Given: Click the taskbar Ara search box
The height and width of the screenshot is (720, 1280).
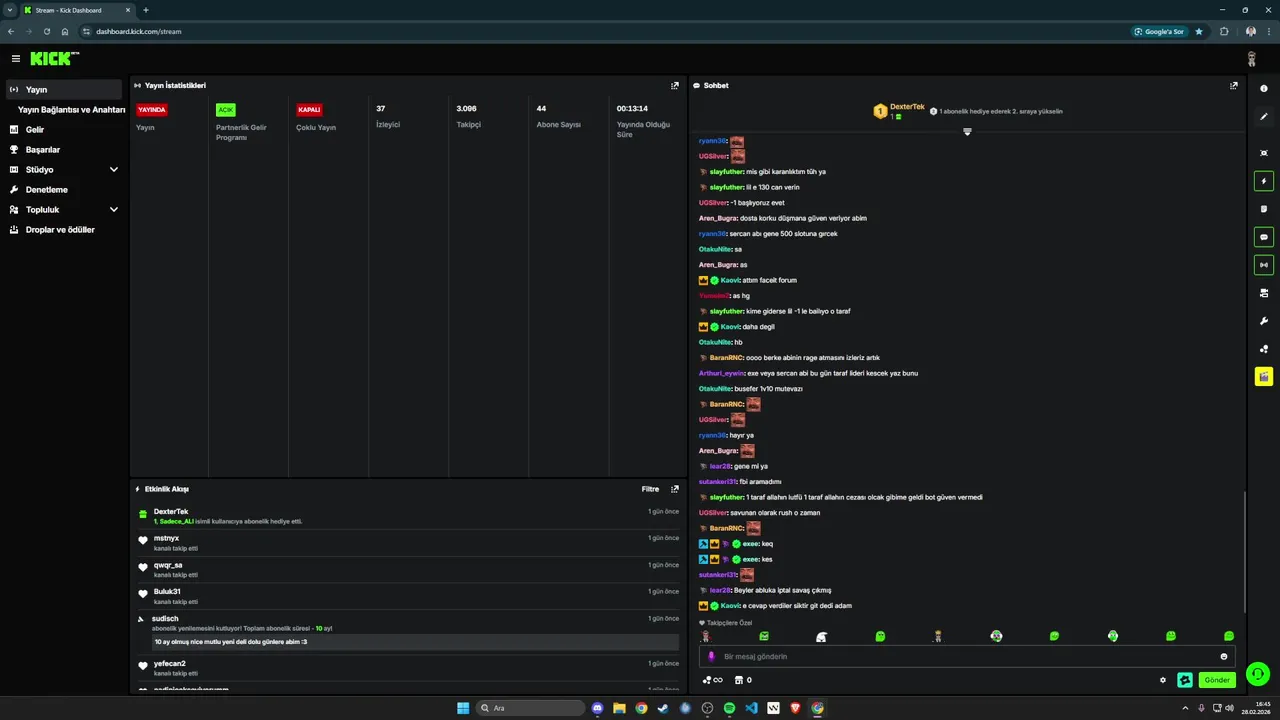Looking at the screenshot, I should pos(529,708).
